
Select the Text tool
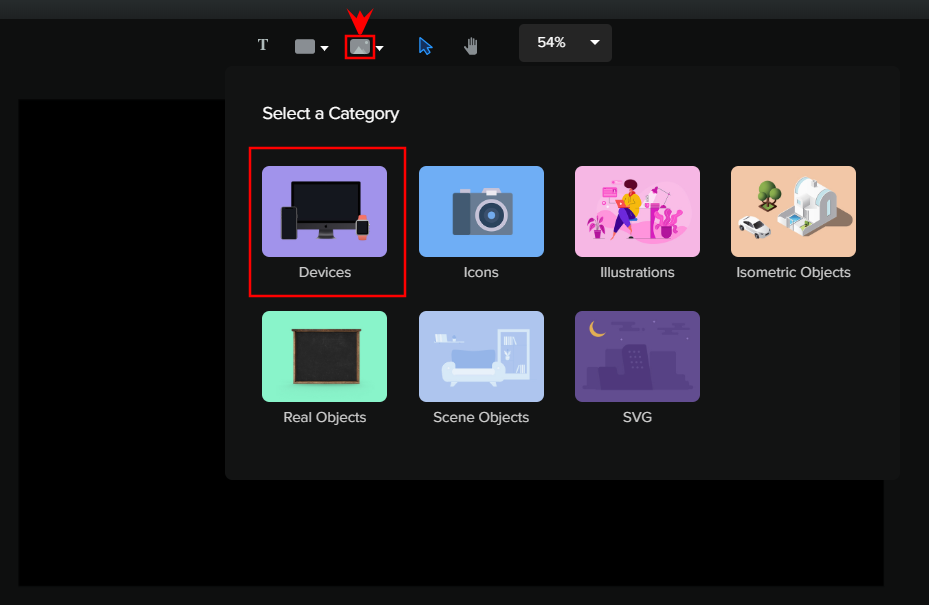click(x=263, y=45)
